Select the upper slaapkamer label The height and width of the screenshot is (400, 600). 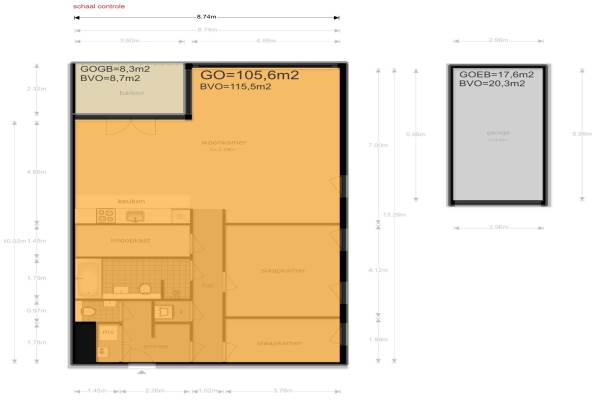[275, 270]
